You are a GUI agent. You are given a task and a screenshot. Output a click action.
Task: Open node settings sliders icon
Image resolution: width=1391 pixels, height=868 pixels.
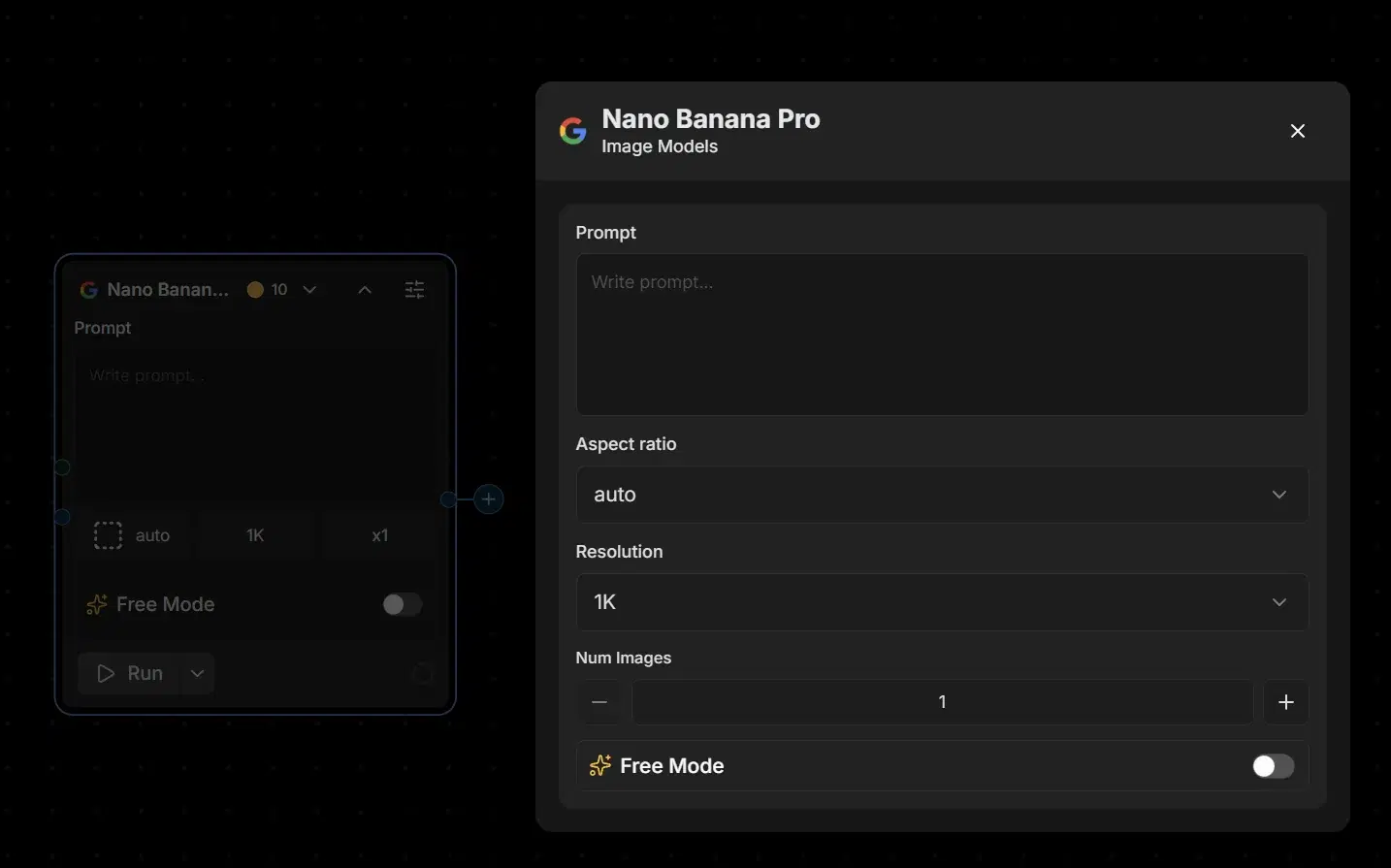[414, 289]
